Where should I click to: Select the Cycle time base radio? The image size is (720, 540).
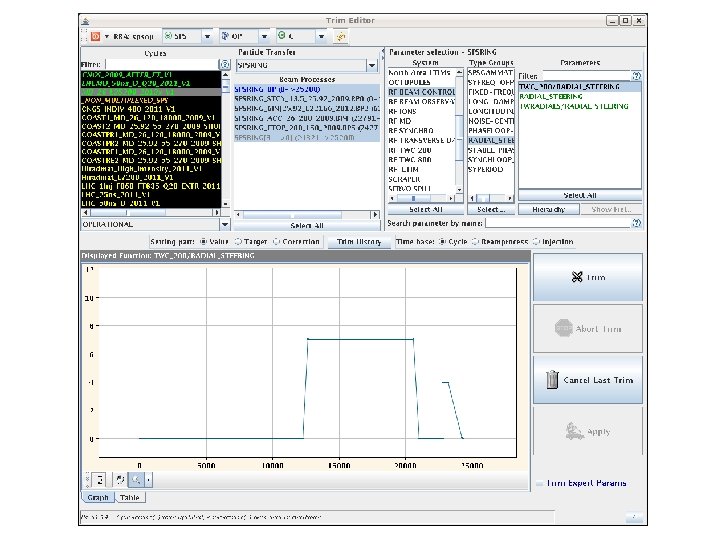[442, 242]
